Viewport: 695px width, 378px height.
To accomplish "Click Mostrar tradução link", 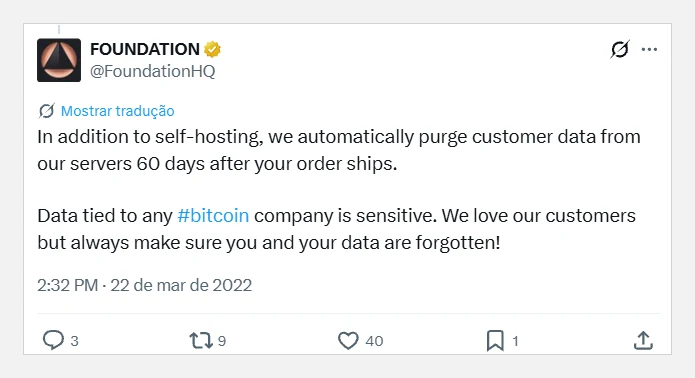I will [x=117, y=111].
